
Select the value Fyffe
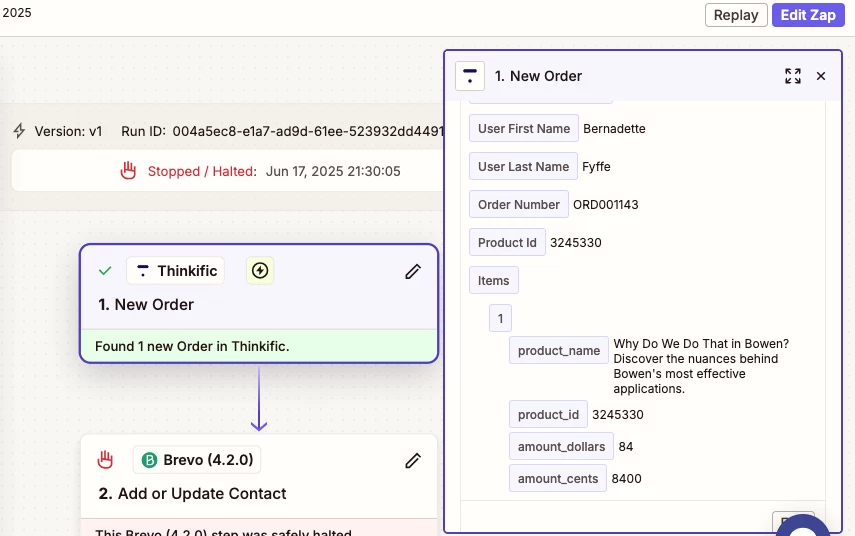click(596, 167)
